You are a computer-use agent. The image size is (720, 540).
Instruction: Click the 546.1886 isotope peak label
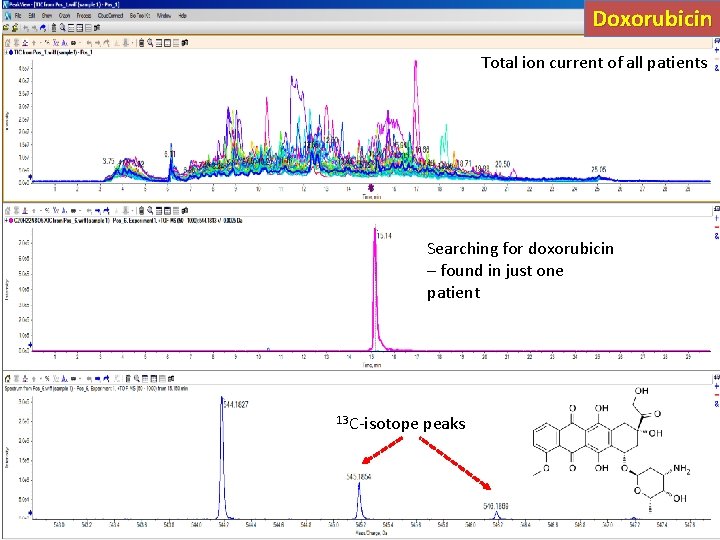point(496,506)
